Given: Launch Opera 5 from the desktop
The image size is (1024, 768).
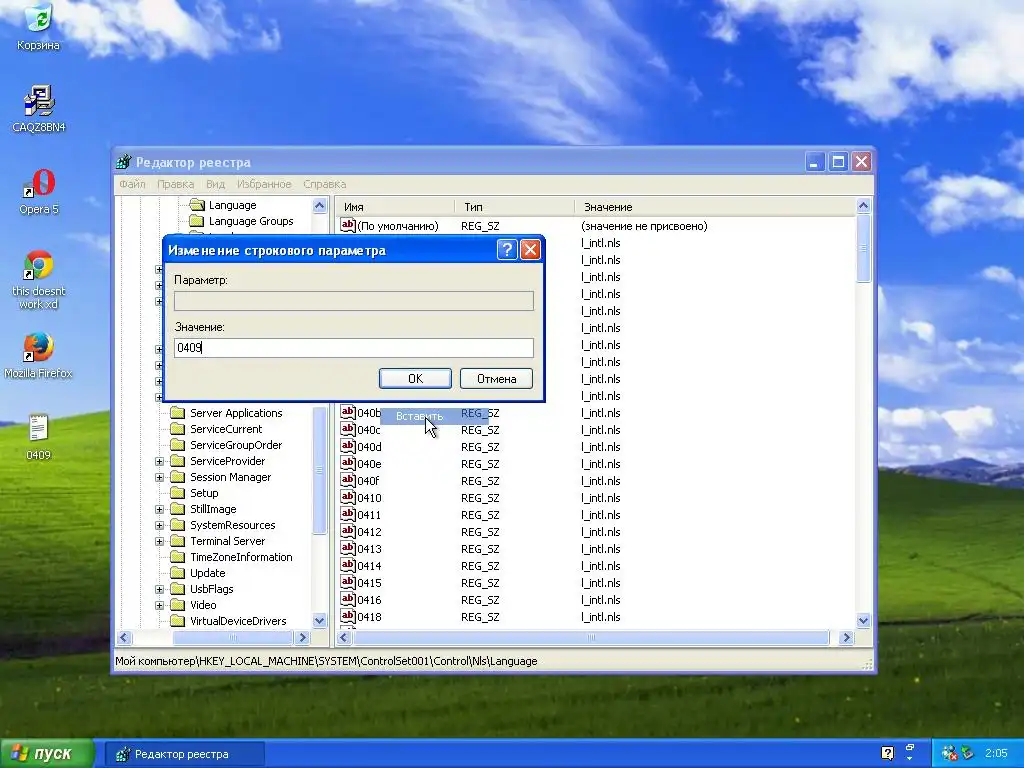Looking at the screenshot, I should click(x=39, y=191).
